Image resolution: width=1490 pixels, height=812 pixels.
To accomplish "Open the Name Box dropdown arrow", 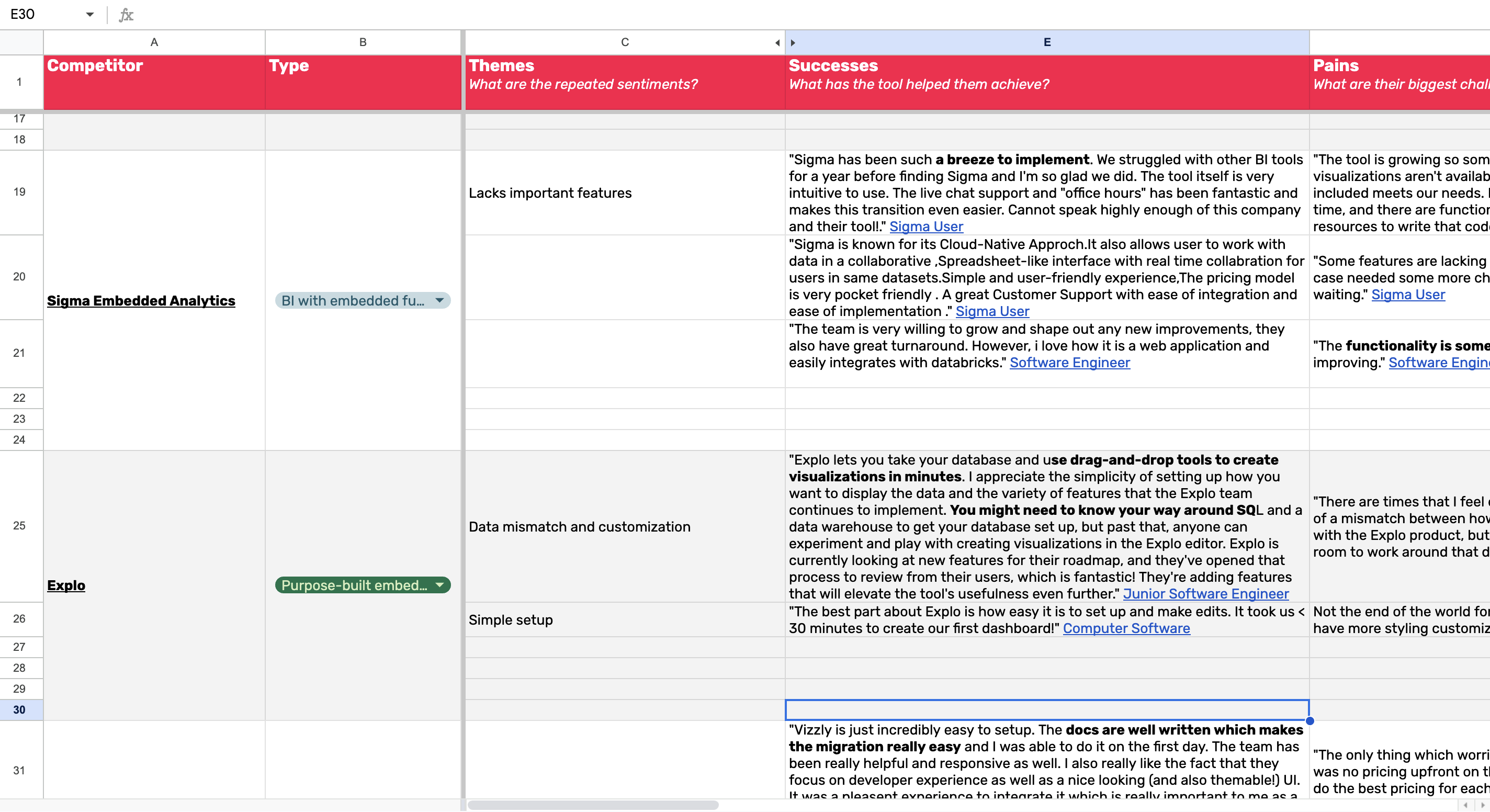I will coord(89,15).
